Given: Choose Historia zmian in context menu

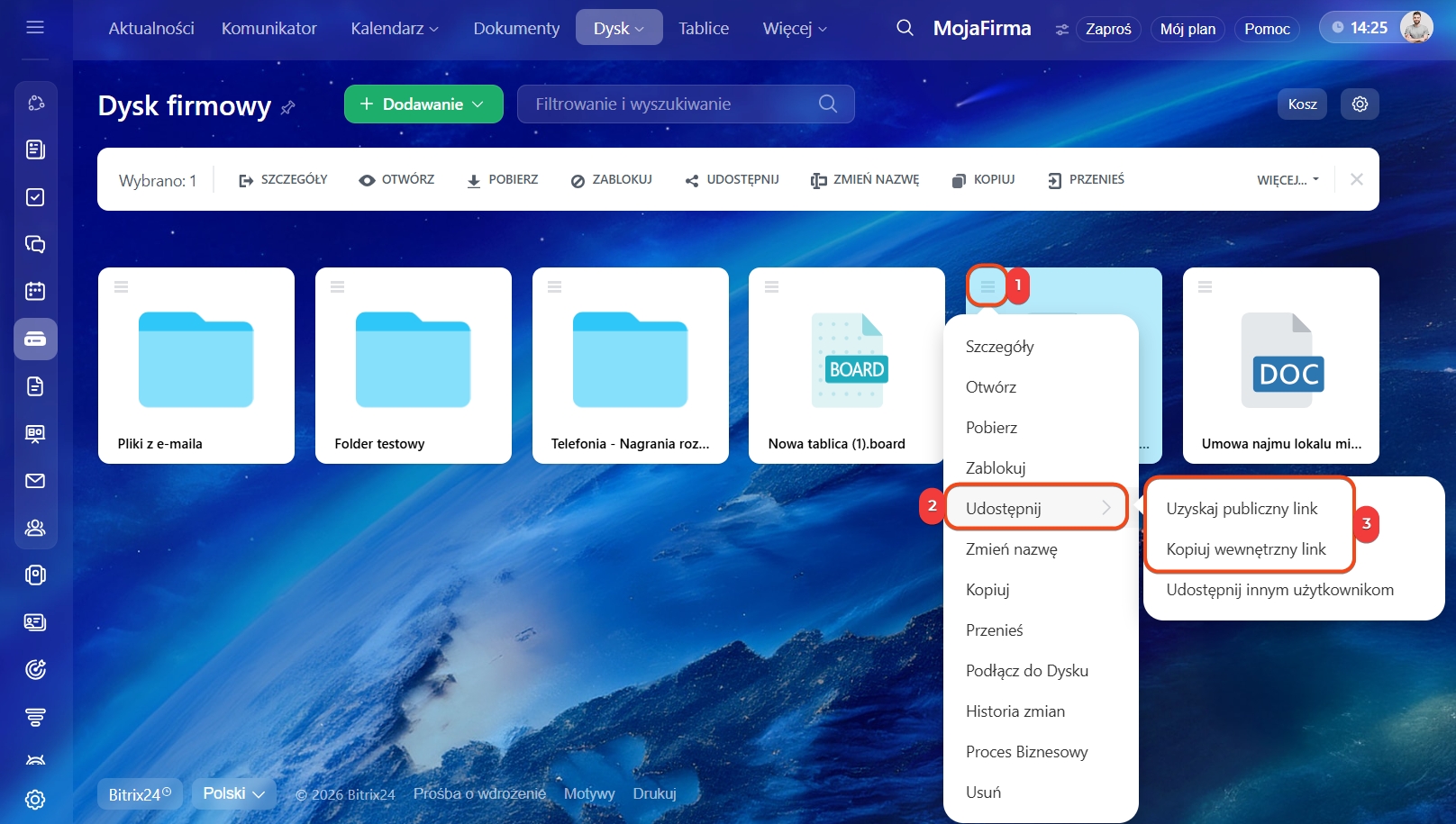Looking at the screenshot, I should click(x=1015, y=711).
